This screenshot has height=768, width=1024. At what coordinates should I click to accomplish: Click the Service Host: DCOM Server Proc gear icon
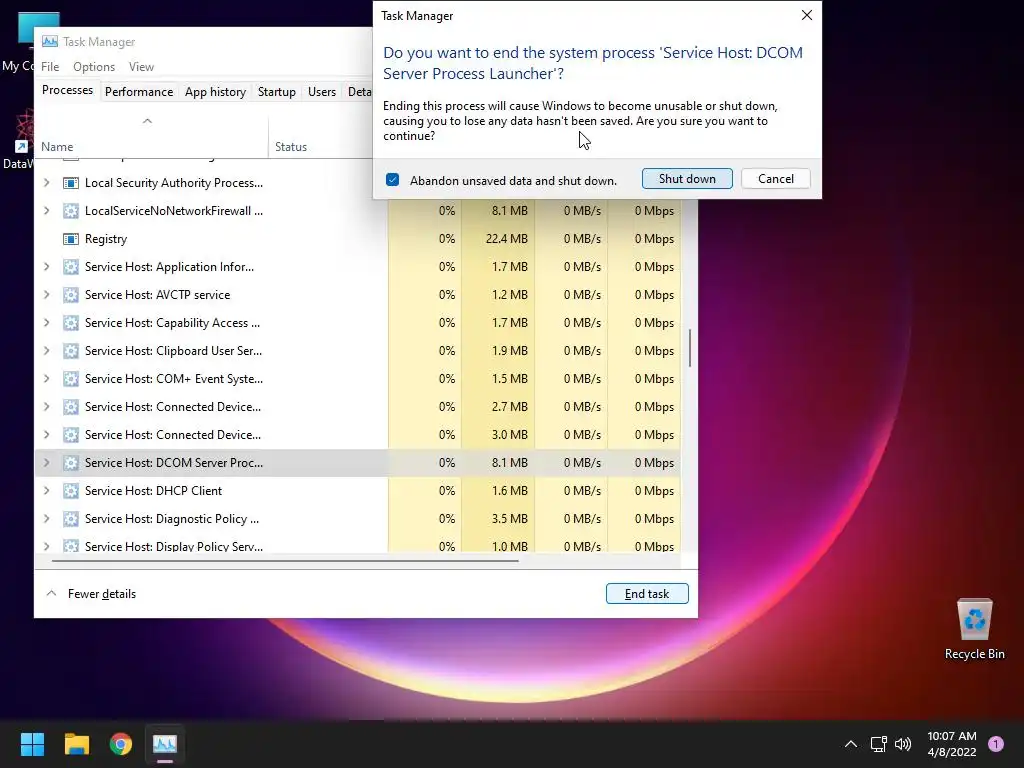pyautogui.click(x=71, y=463)
